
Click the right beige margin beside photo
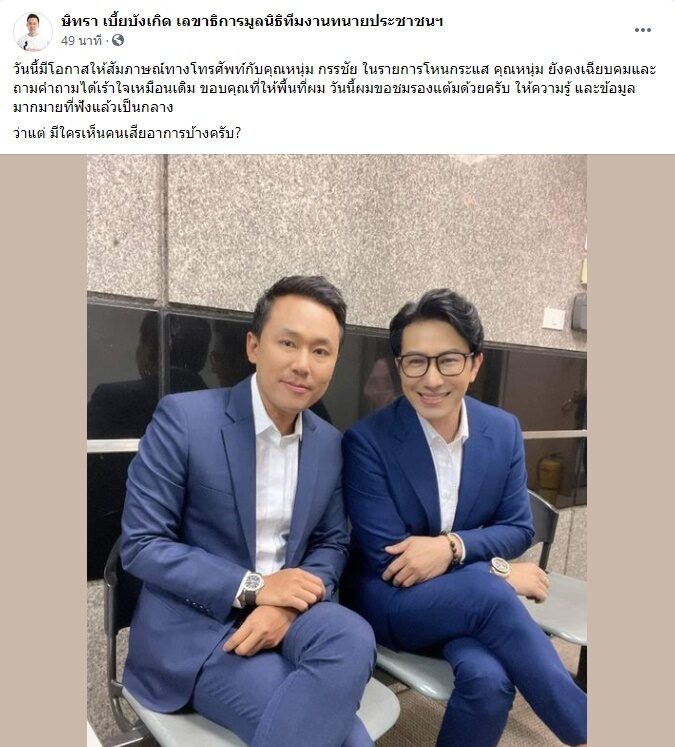[631, 450]
